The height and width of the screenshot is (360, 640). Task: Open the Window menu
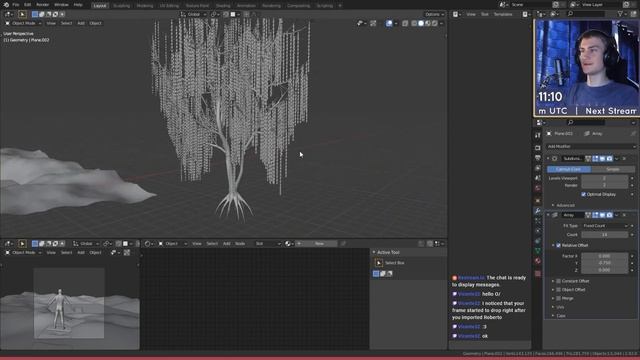(x=61, y=5)
